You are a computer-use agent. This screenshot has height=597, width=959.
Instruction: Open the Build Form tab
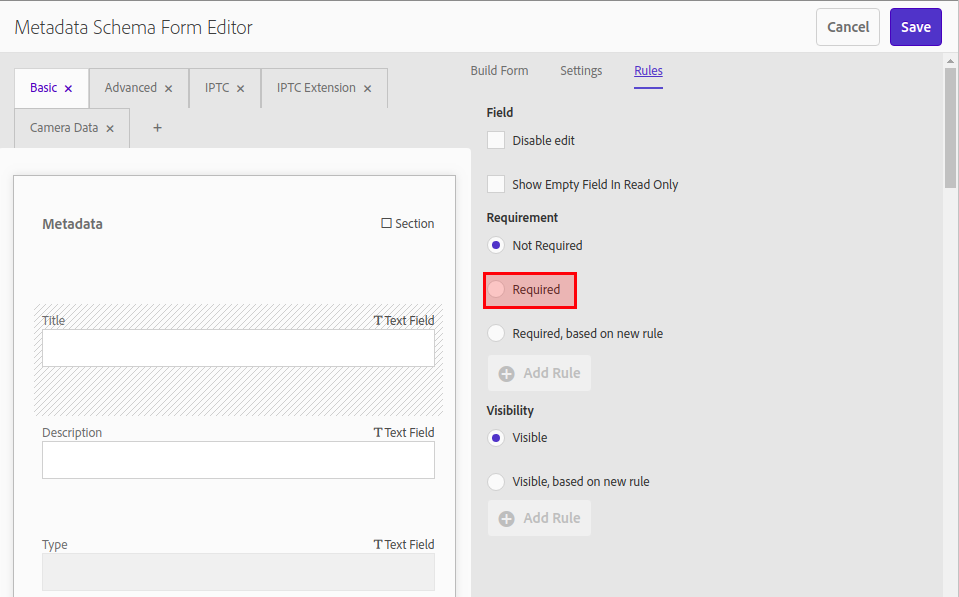point(499,70)
